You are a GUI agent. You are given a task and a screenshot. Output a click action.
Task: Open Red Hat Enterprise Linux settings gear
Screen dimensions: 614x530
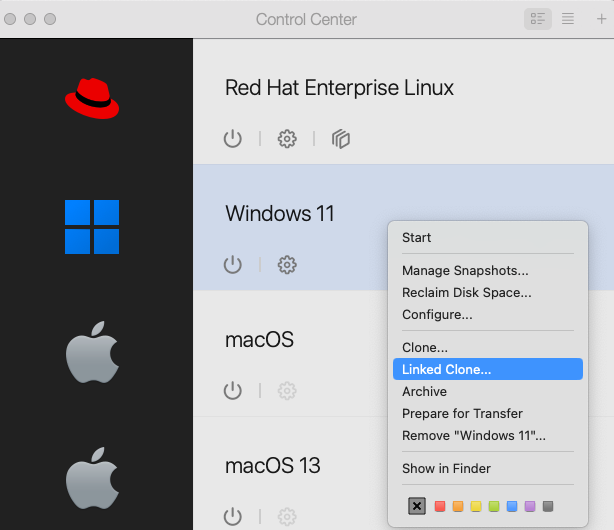[287, 139]
